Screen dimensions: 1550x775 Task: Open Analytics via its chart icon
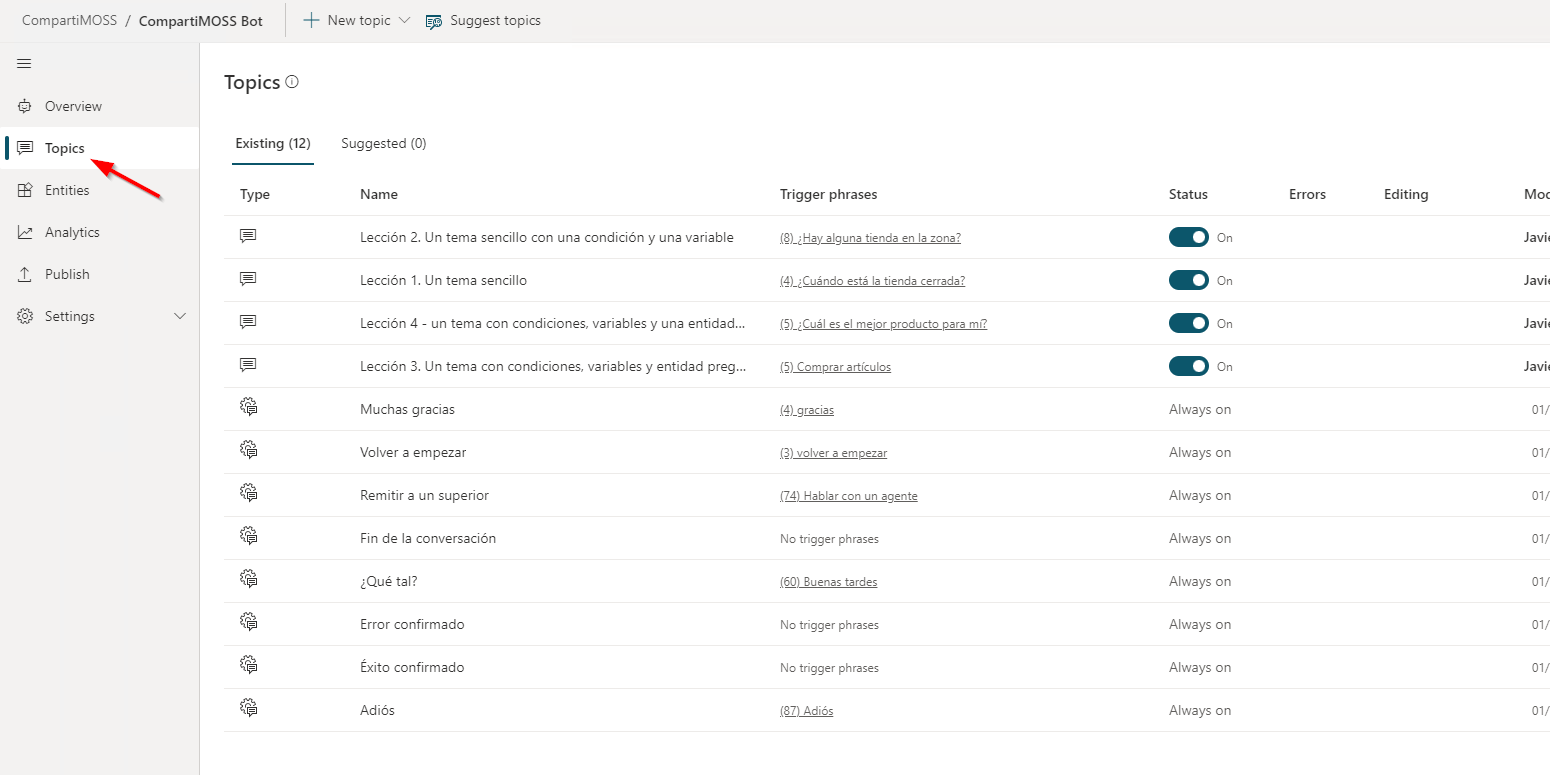pyautogui.click(x=25, y=232)
